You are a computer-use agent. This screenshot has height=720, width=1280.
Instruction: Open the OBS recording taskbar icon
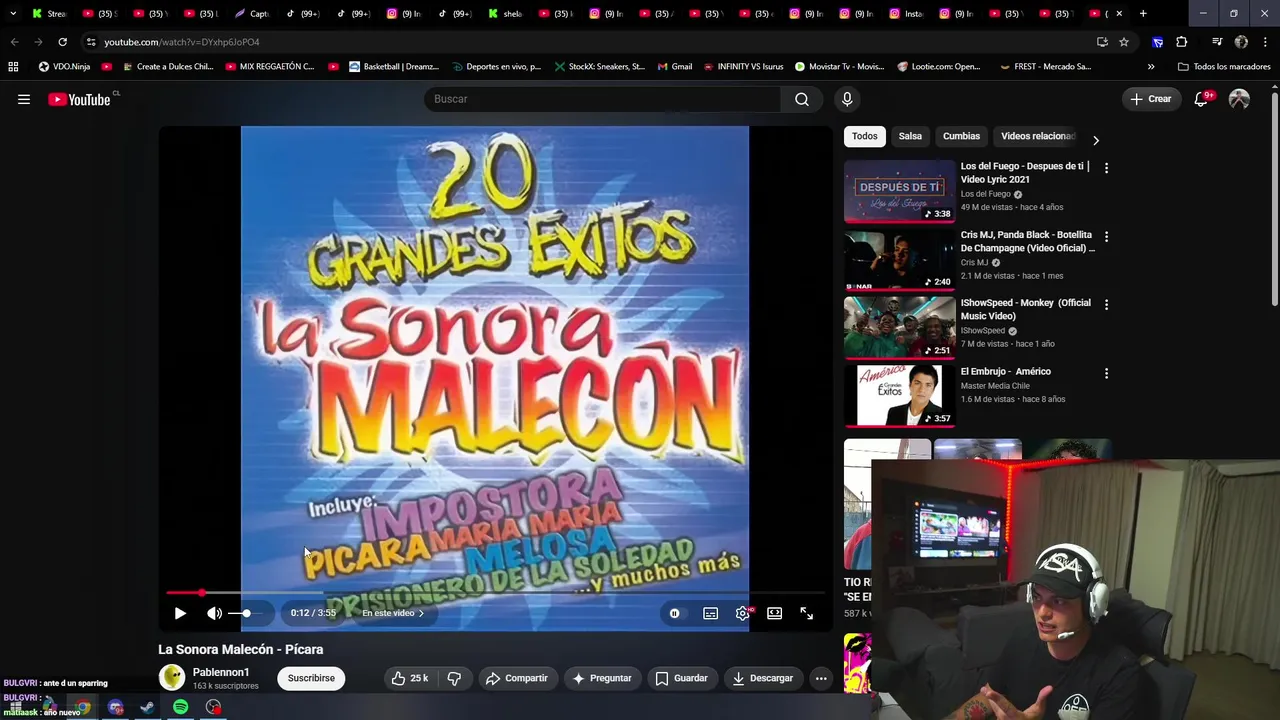[213, 707]
